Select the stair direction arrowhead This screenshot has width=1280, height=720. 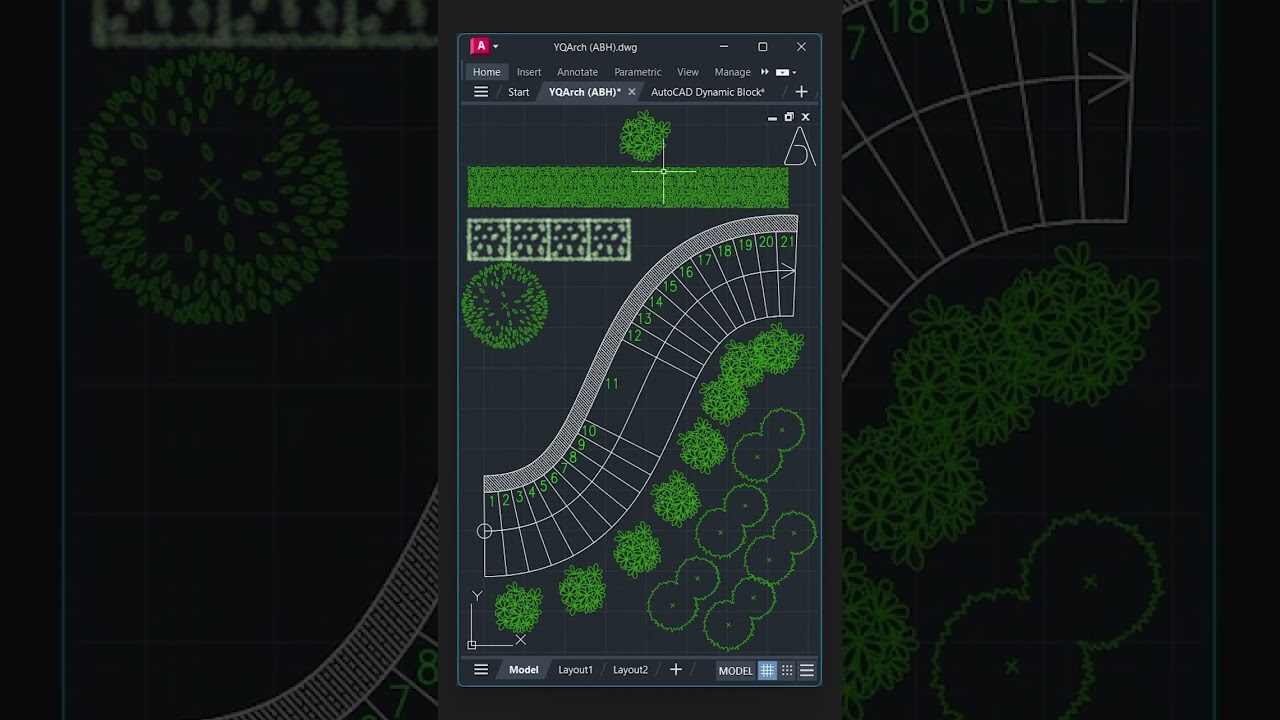click(788, 270)
